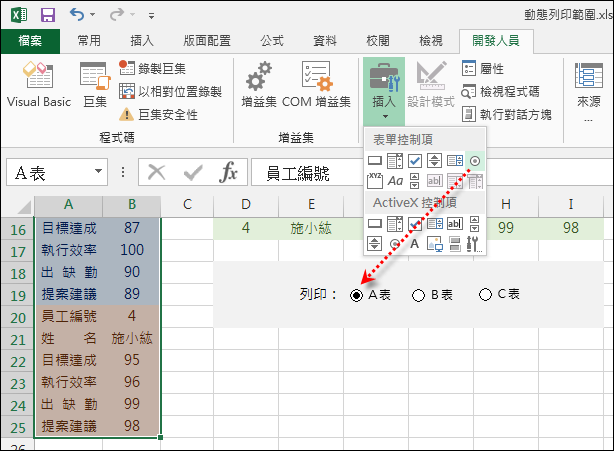Switch to the 插入 ribbon tab
The height and width of the screenshot is (451, 614).
pos(142,41)
